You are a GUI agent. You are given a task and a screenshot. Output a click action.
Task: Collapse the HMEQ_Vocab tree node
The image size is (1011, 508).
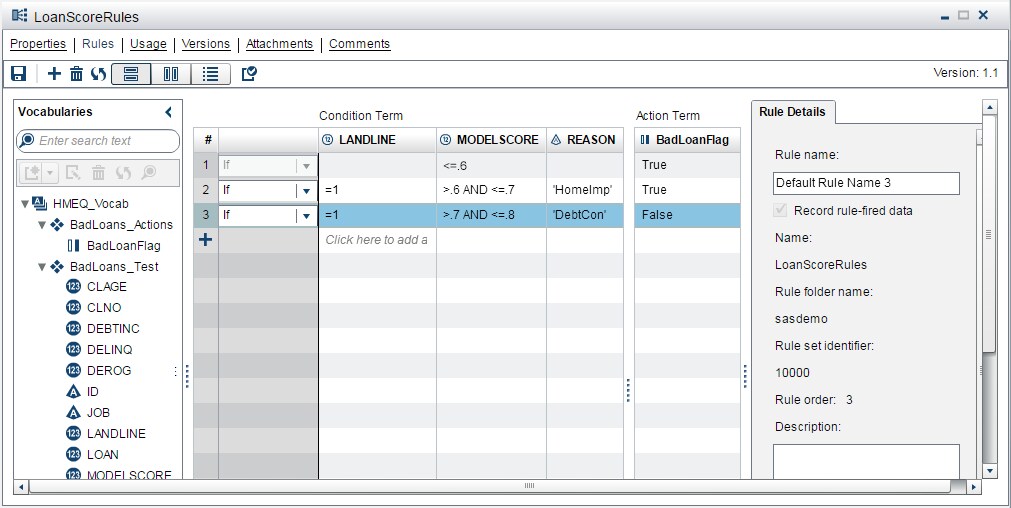[x=25, y=204]
